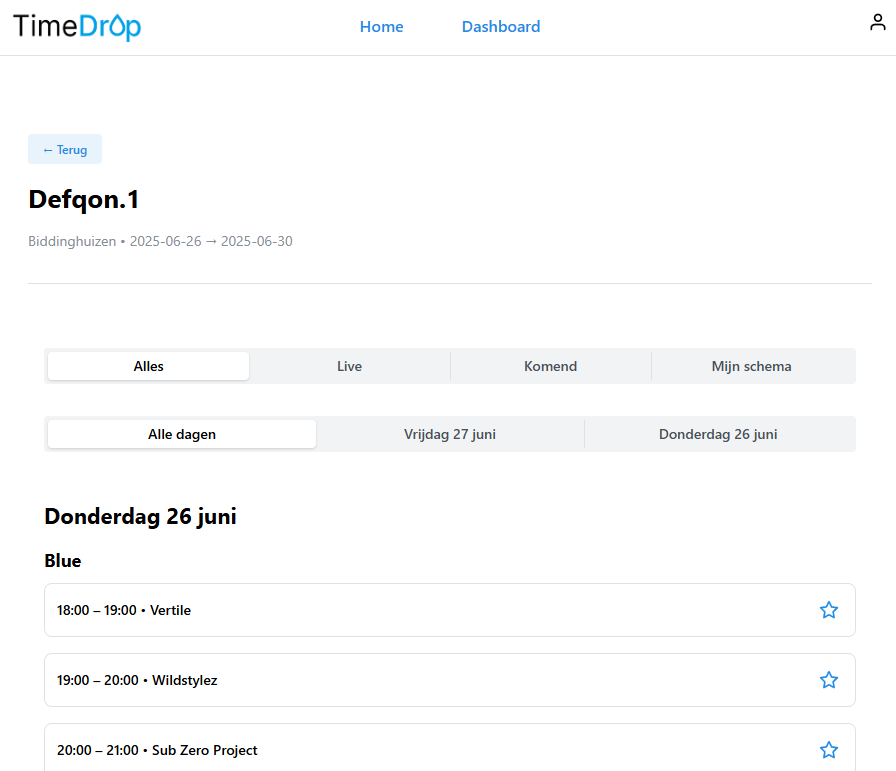Screen dimensions: 896x771
Task: Select the Donderdag 26 juni day tab
Action: (718, 434)
